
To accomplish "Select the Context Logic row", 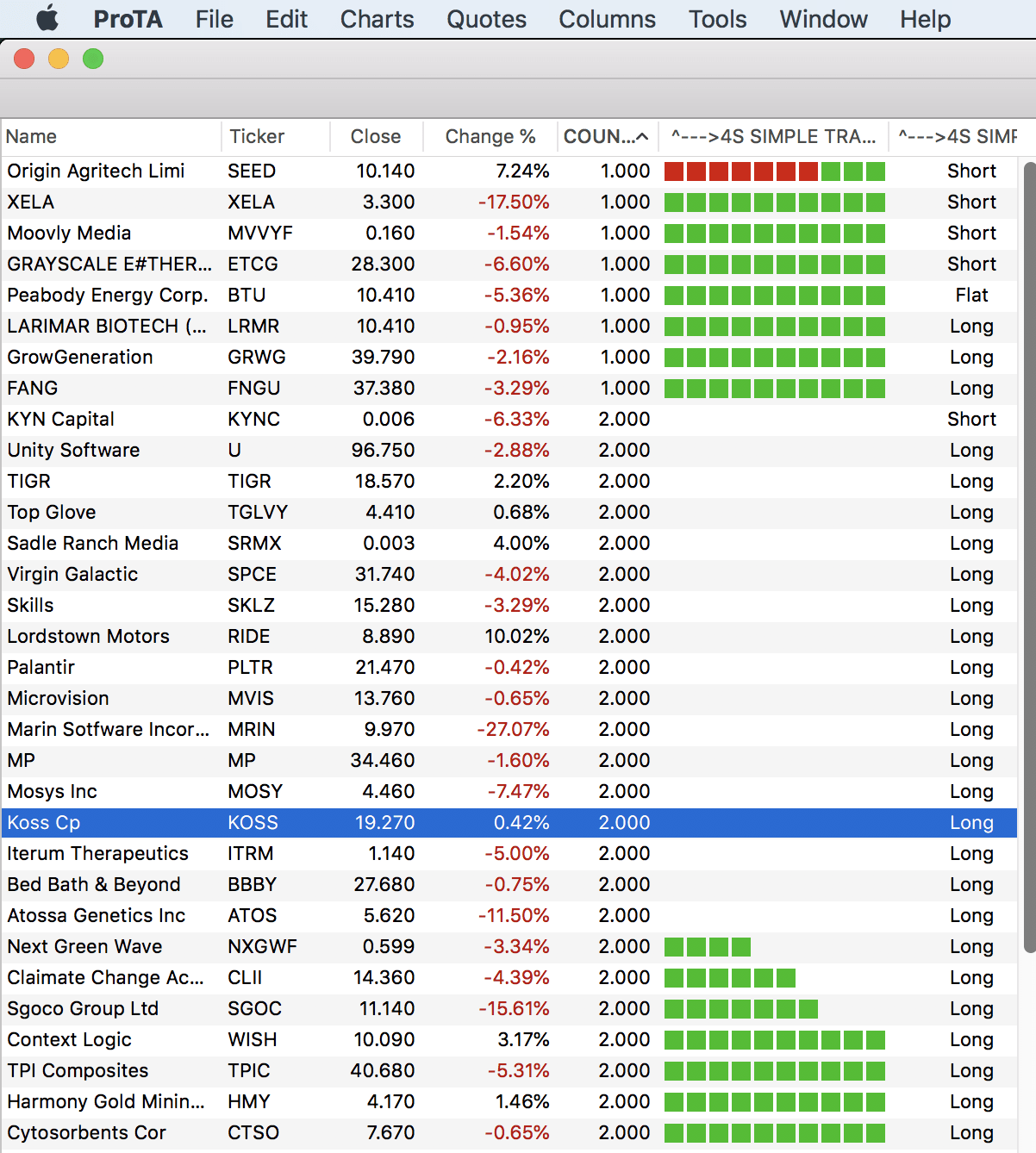I will (509, 1039).
